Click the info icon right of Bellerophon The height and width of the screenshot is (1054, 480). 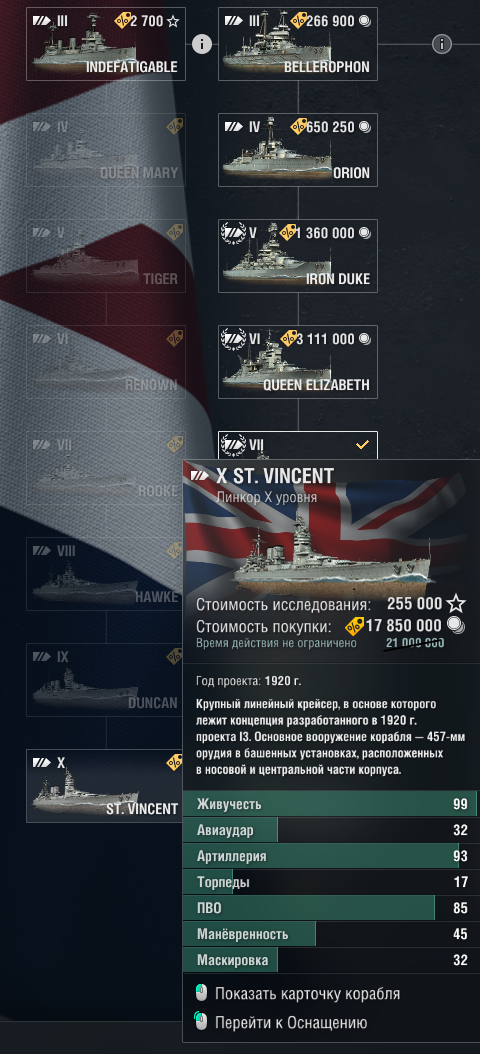(x=441, y=44)
